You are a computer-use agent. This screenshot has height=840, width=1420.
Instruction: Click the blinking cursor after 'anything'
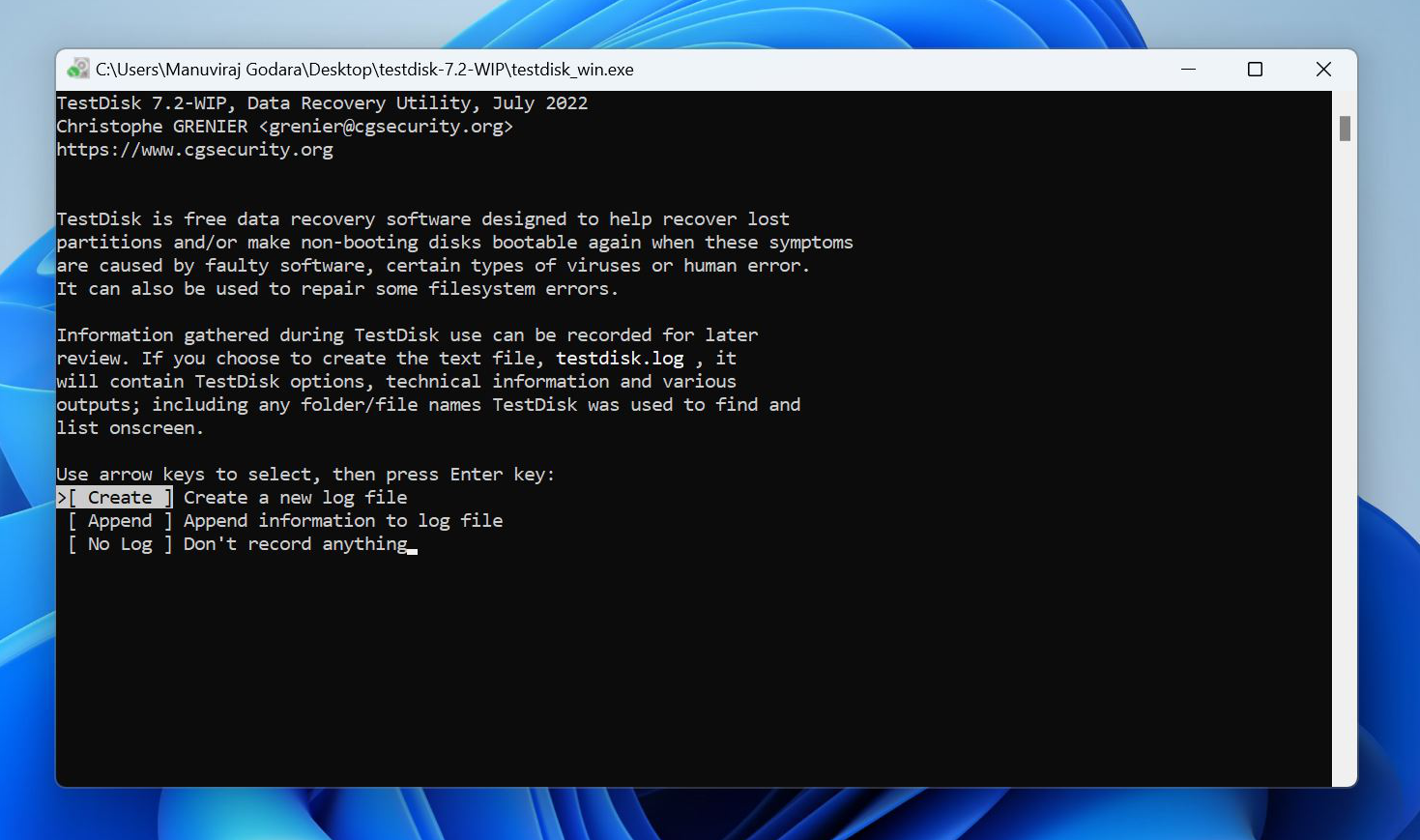413,548
